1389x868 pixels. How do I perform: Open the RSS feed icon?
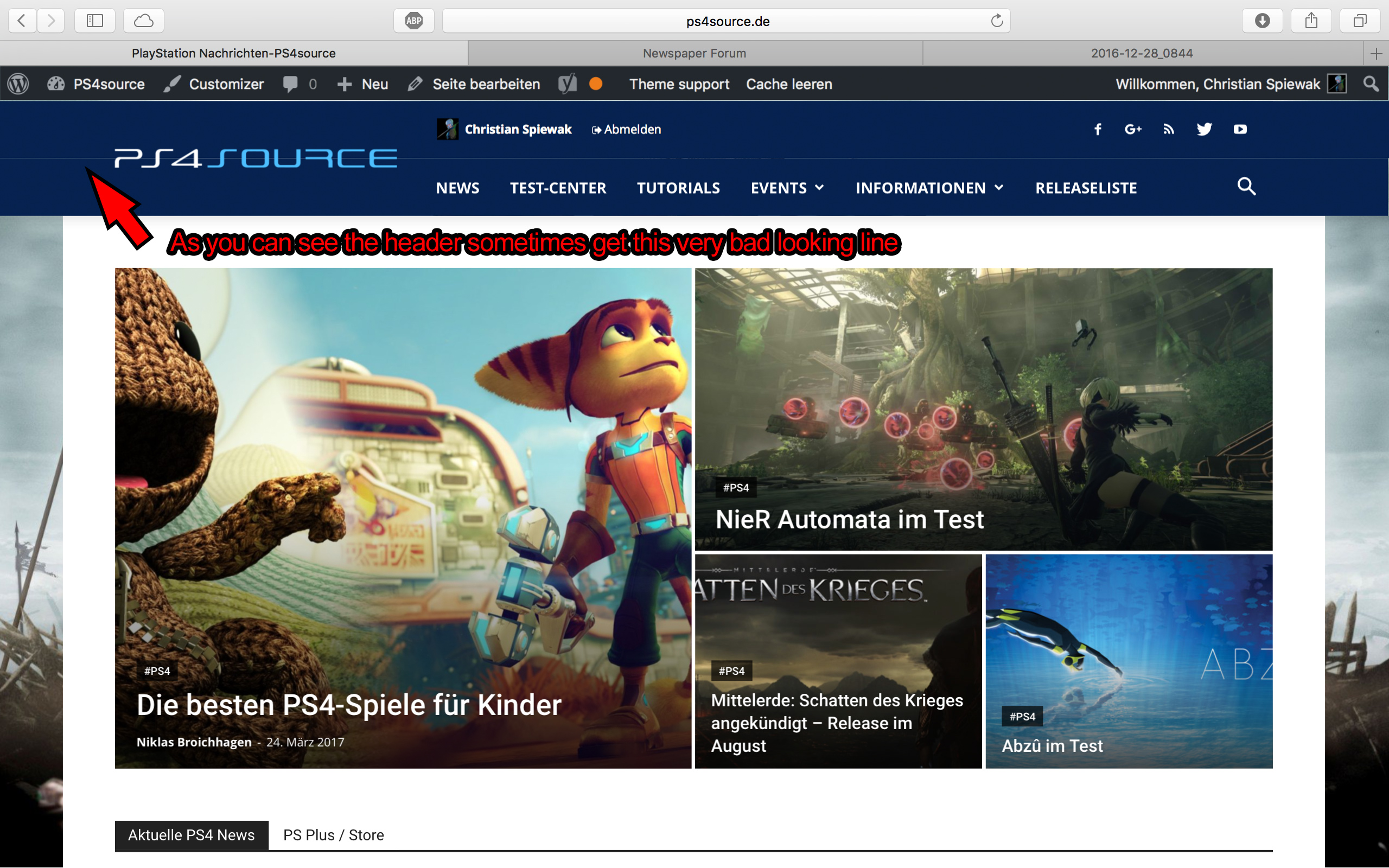click(x=1169, y=129)
